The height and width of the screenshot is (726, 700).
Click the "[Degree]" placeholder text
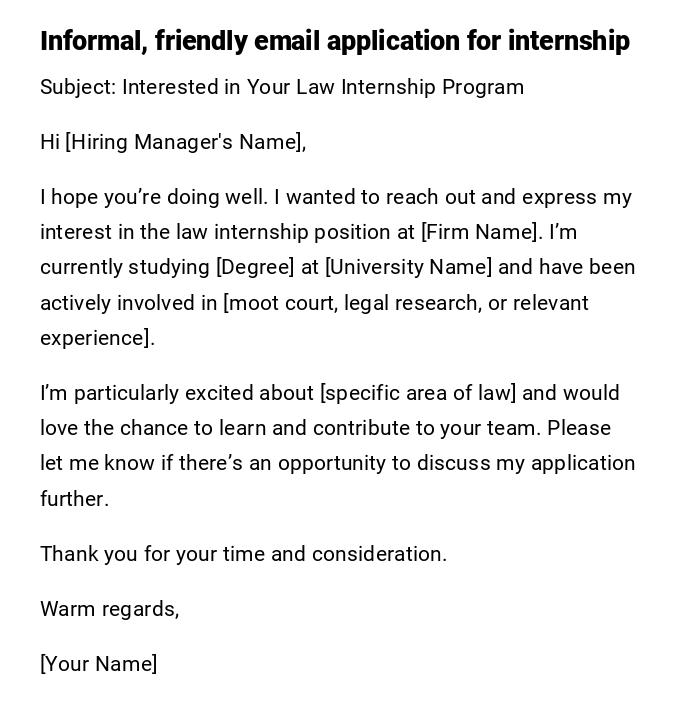coord(256,267)
